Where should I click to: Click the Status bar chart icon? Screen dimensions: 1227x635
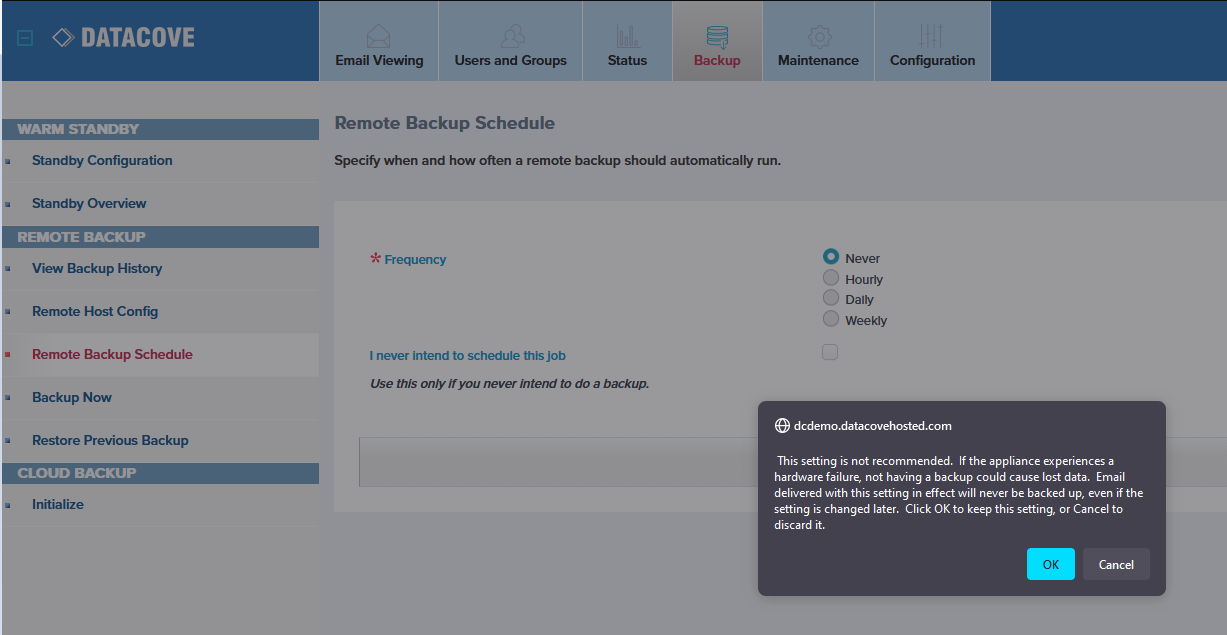point(627,36)
